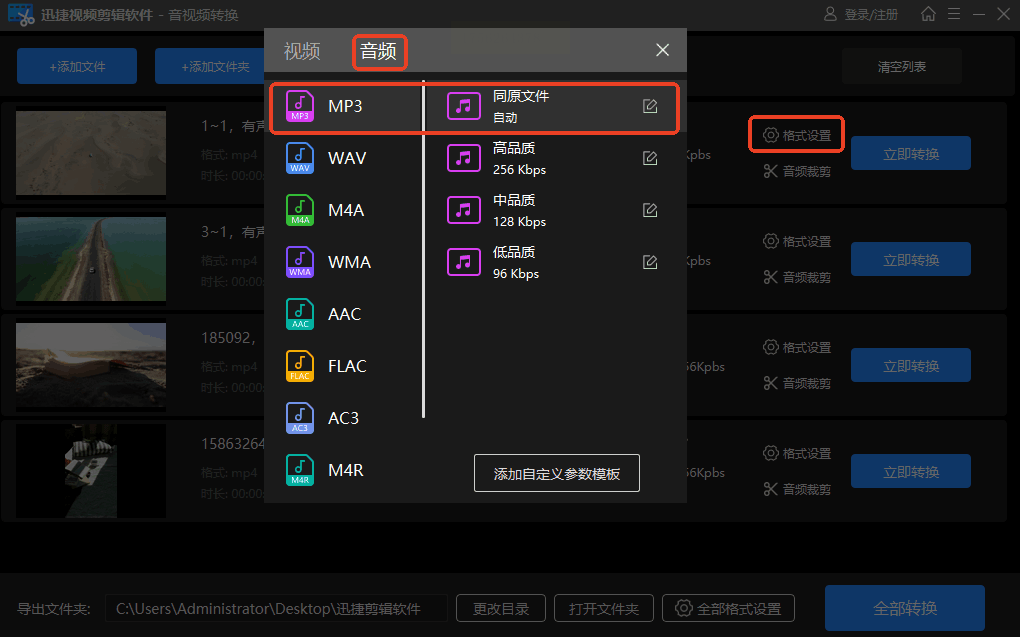1020x637 pixels.
Task: Edit the 高品质 256 Kbps preset
Action: [650, 158]
